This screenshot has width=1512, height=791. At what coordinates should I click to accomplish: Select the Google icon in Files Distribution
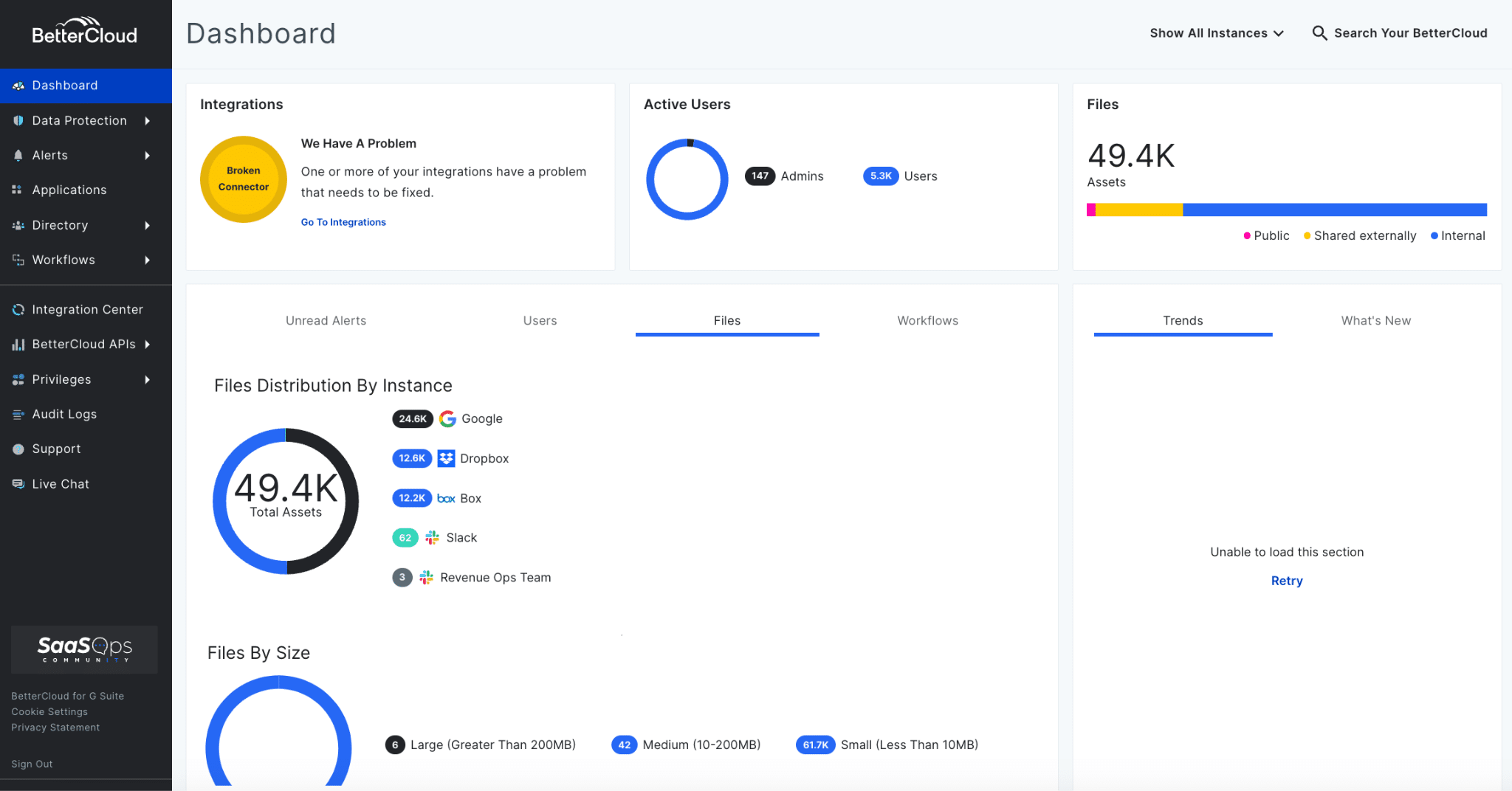click(x=447, y=418)
